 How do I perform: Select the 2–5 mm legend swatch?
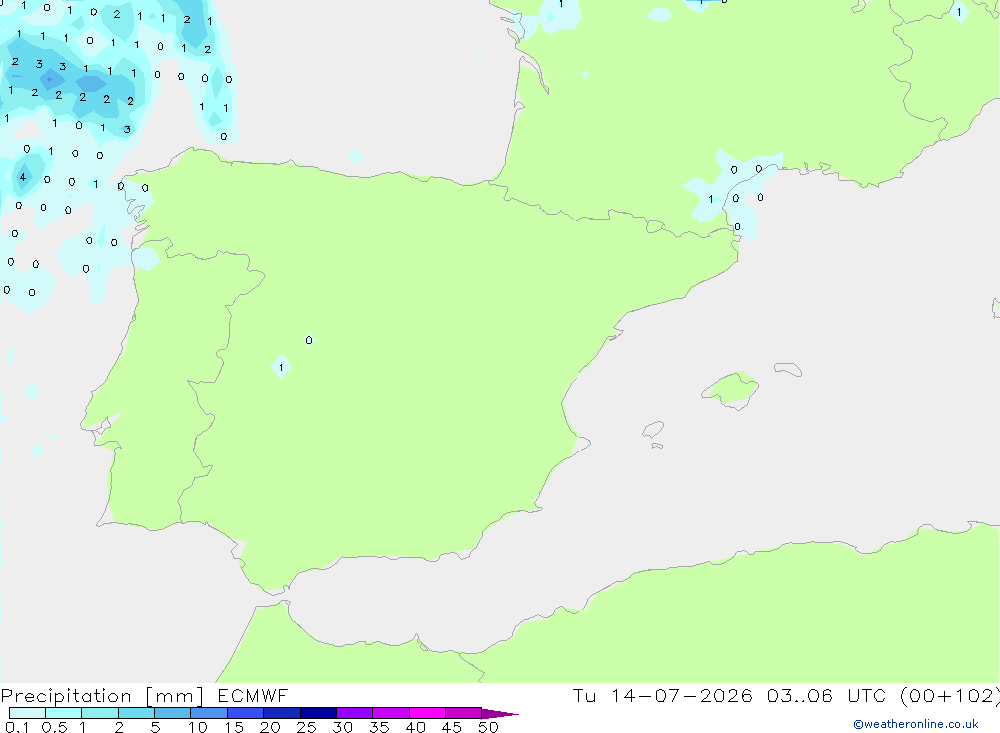pyautogui.click(x=136, y=713)
